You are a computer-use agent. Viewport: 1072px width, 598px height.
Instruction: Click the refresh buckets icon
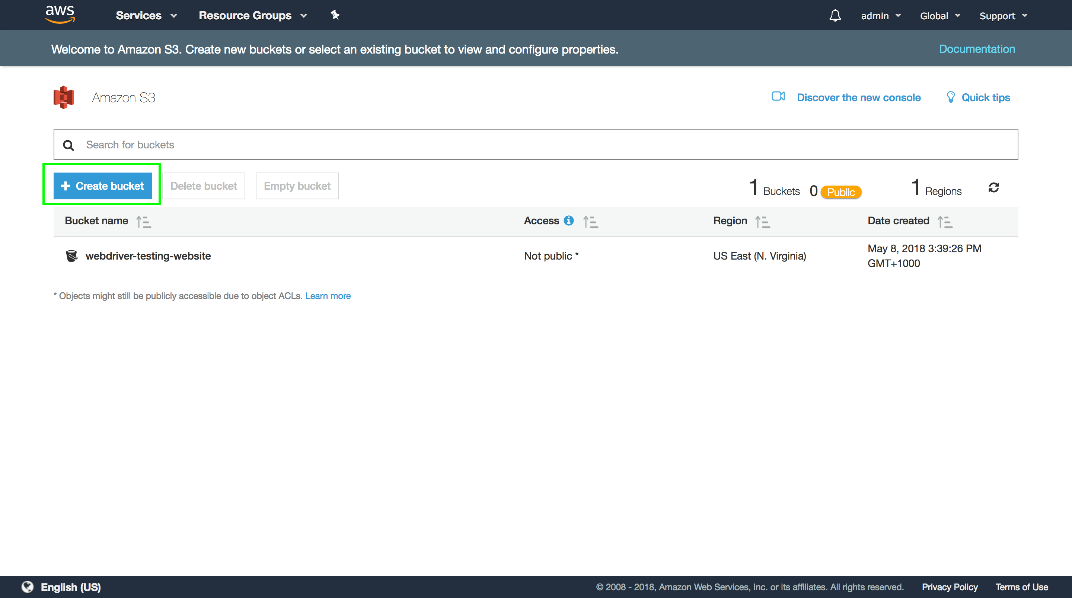[993, 188]
